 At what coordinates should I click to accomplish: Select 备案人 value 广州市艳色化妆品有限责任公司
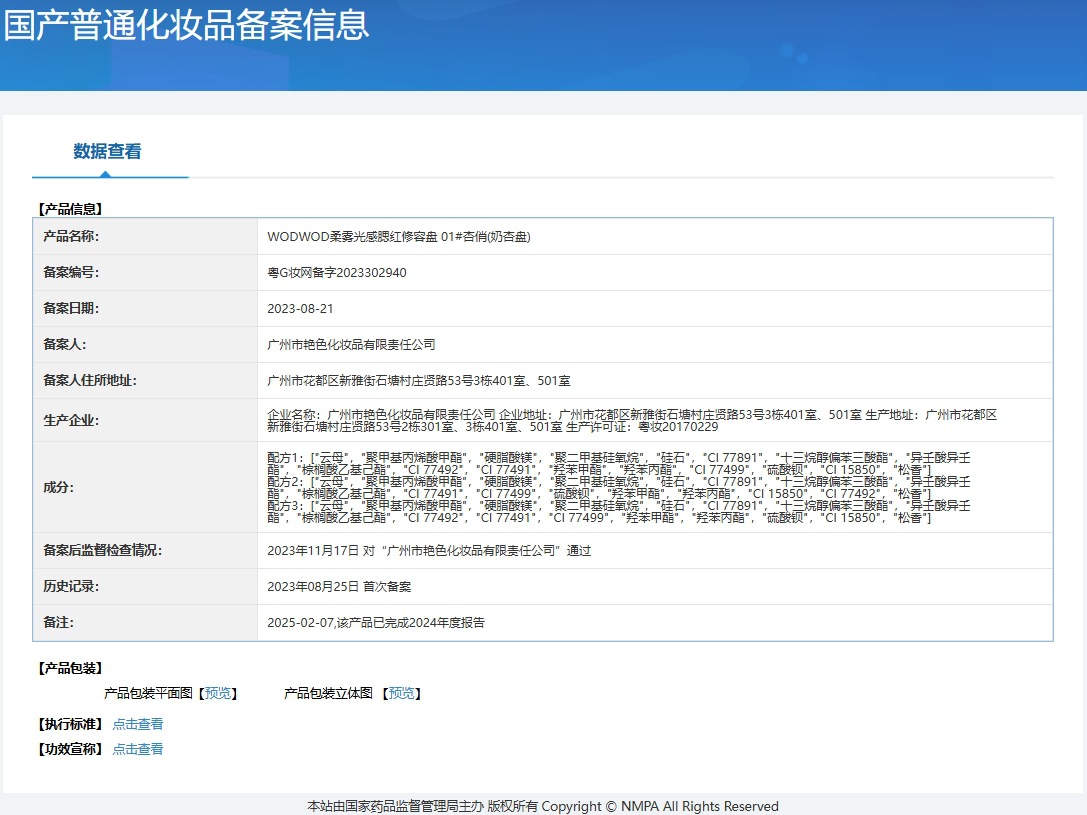pyautogui.click(x=351, y=345)
